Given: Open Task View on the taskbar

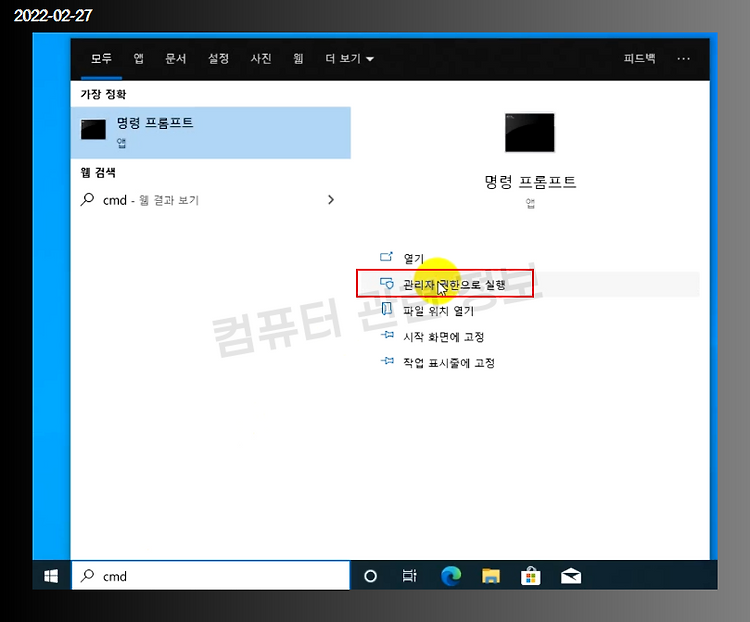Looking at the screenshot, I should click(x=410, y=576).
